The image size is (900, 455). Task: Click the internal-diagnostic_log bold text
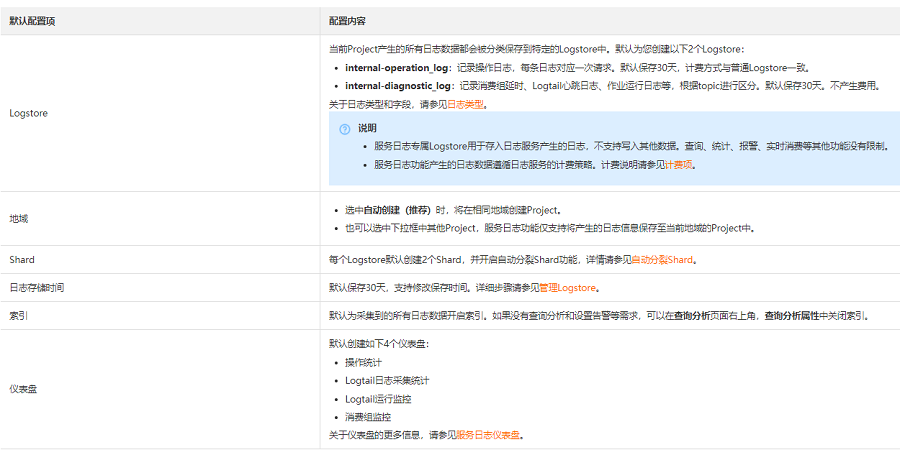tap(398, 86)
